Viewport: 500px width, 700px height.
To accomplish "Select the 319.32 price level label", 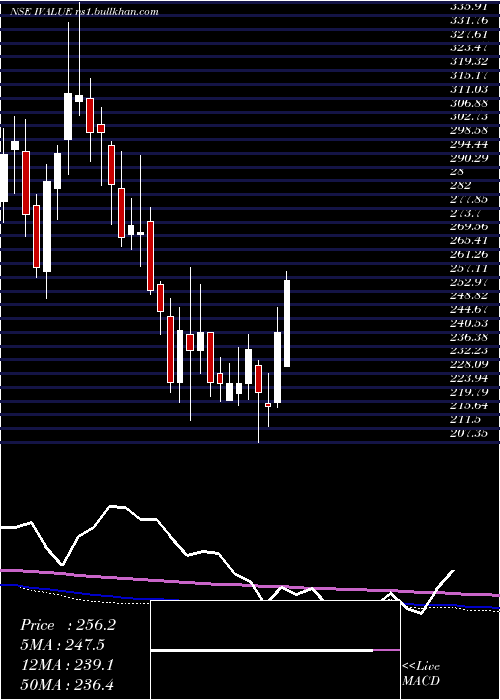I will point(470,61).
